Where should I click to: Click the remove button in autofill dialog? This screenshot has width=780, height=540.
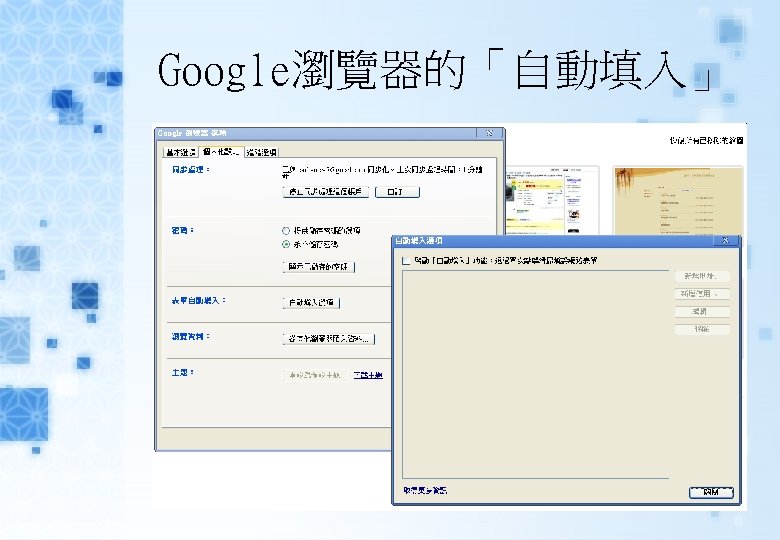[702, 329]
